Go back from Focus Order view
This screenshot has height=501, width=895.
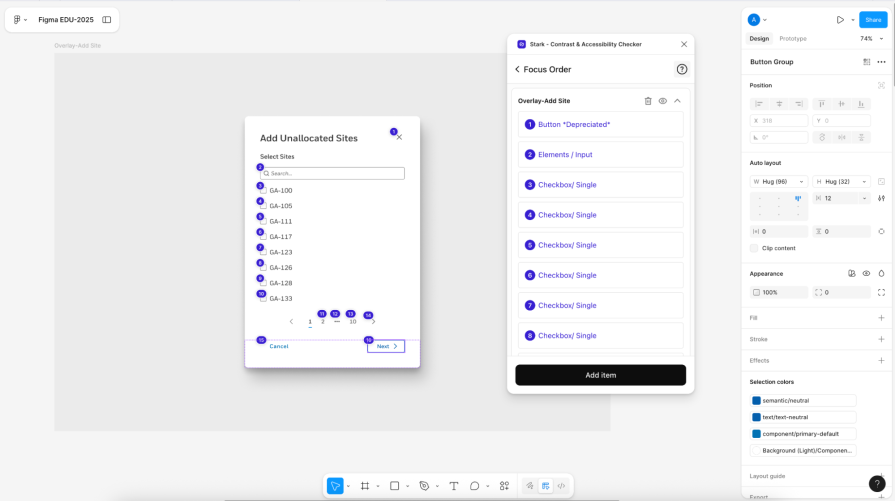pos(517,69)
